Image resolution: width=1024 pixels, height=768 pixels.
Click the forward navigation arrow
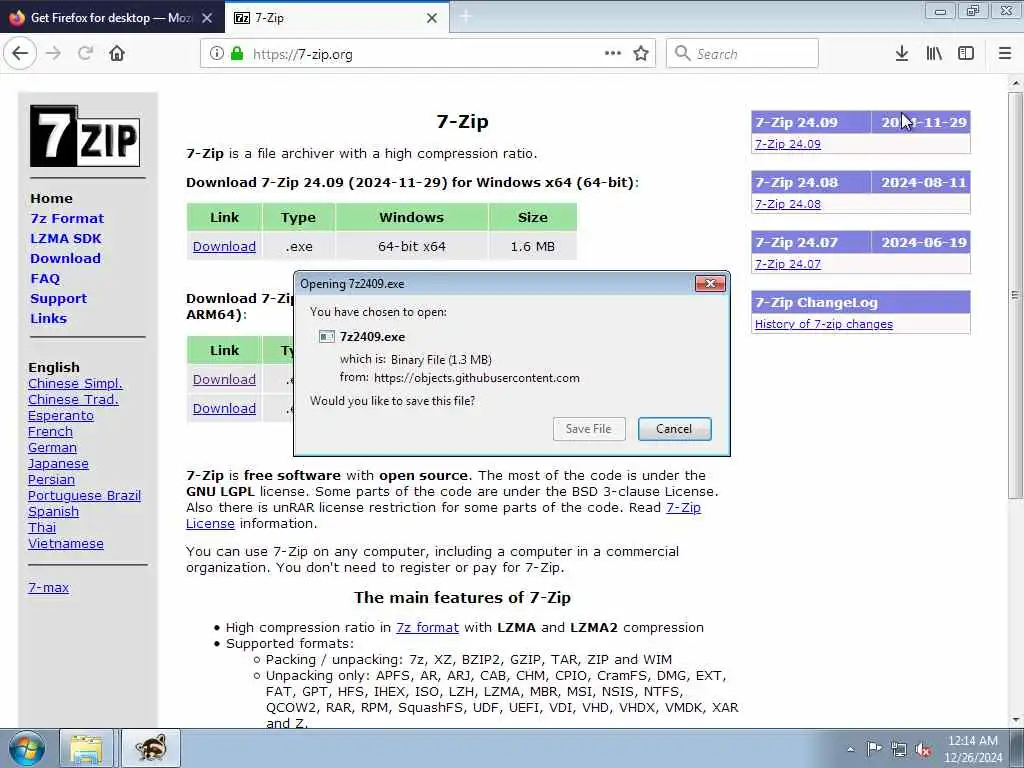pos(54,54)
